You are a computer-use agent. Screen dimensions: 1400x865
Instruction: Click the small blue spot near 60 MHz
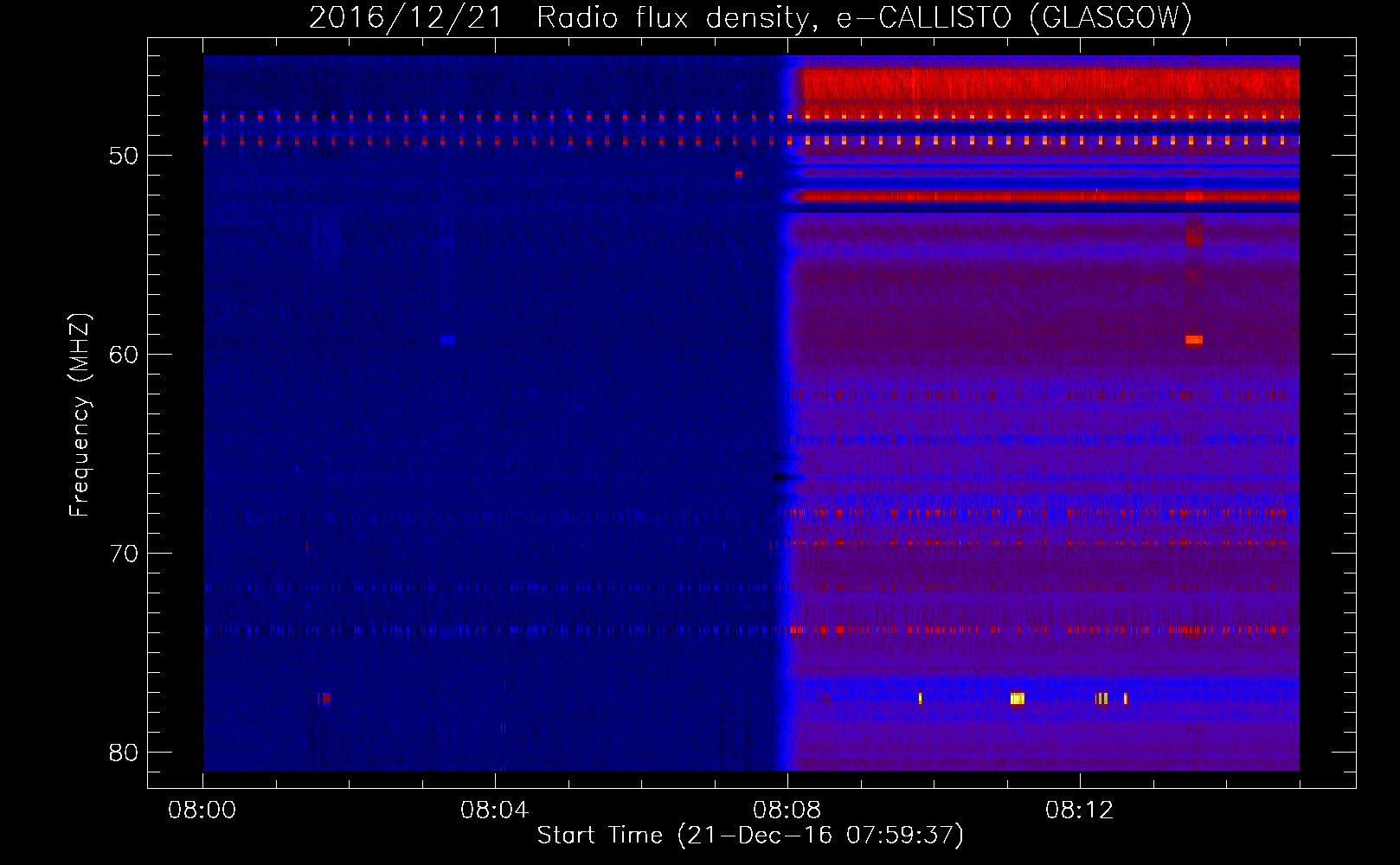point(446,340)
